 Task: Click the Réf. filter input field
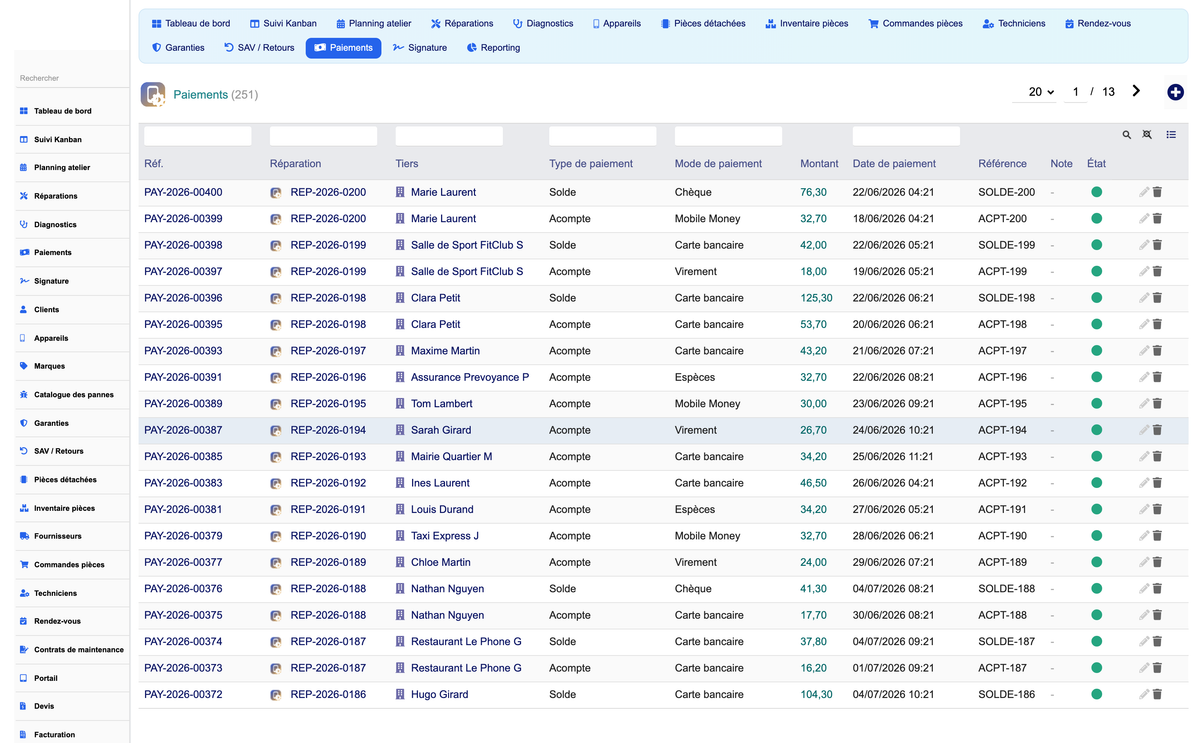pos(198,136)
